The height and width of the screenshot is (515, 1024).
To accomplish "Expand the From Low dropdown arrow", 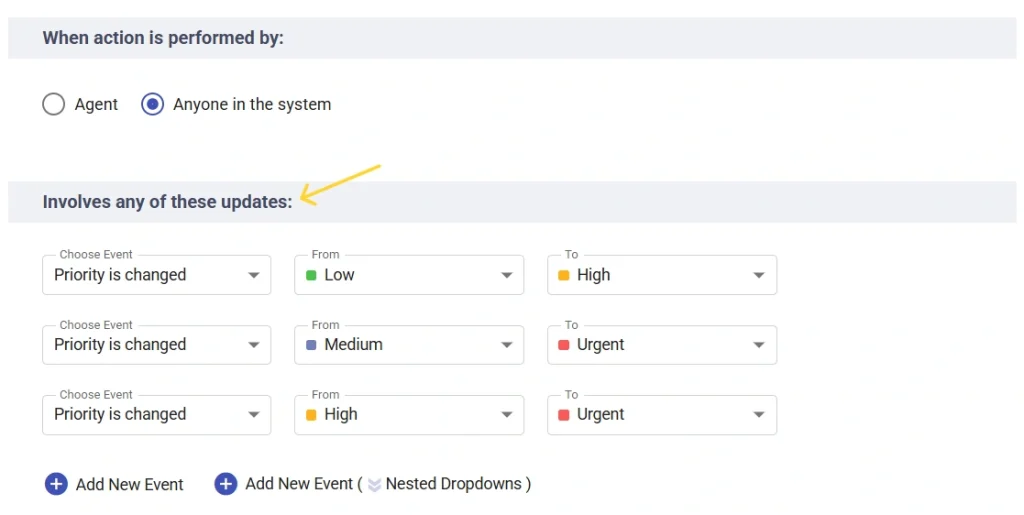I will (506, 275).
